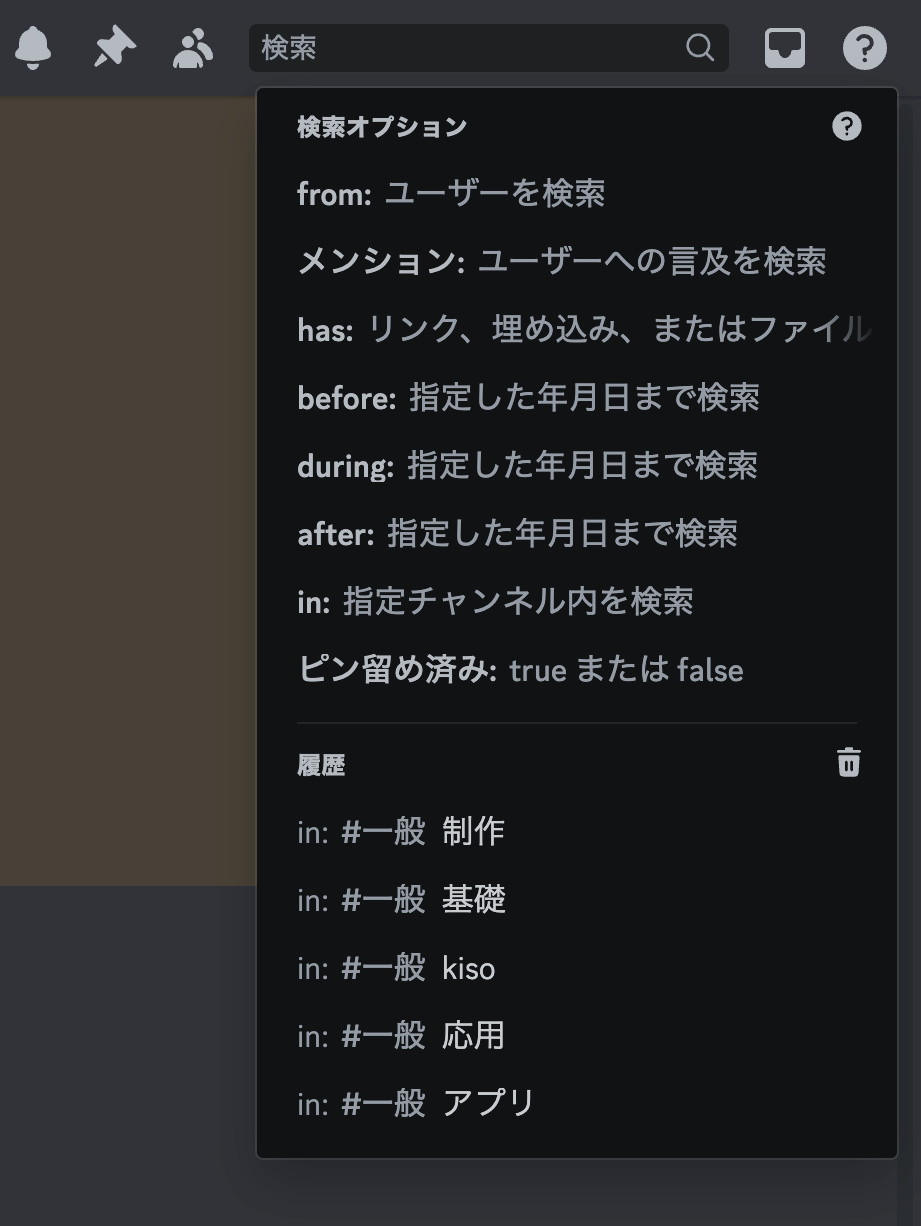
Task: Open search options help question mark
Action: [x=847, y=126]
